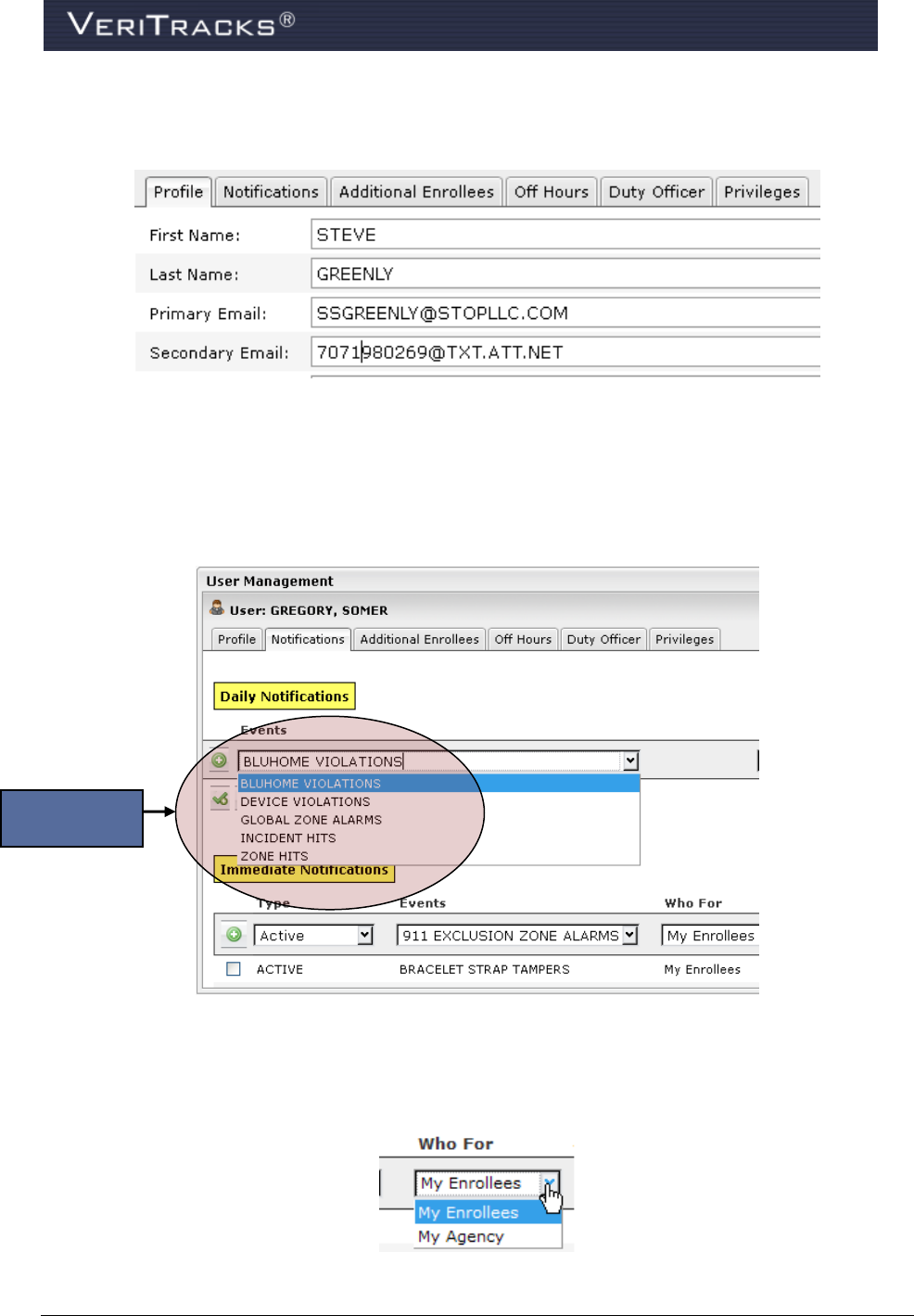The width and height of the screenshot is (914, 1316).
Task: Edit the Primary Email field
Action: point(565,313)
